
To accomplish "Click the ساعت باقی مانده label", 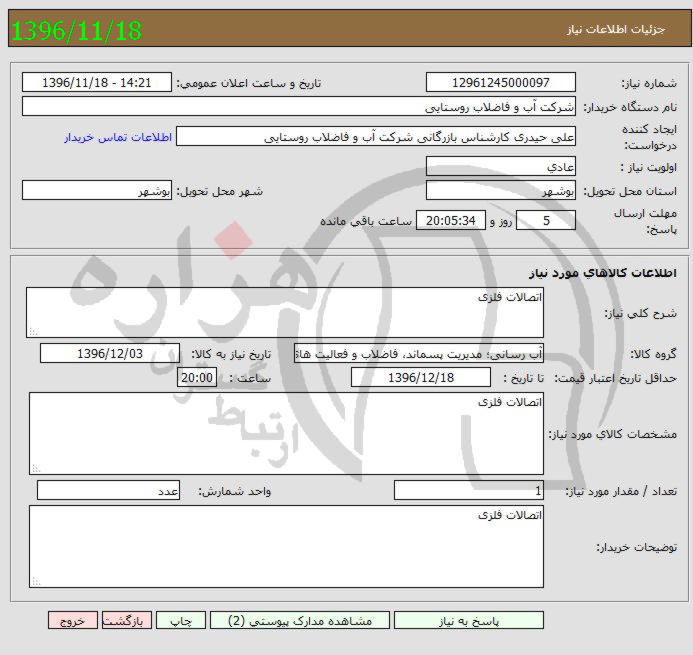I will (366, 221).
